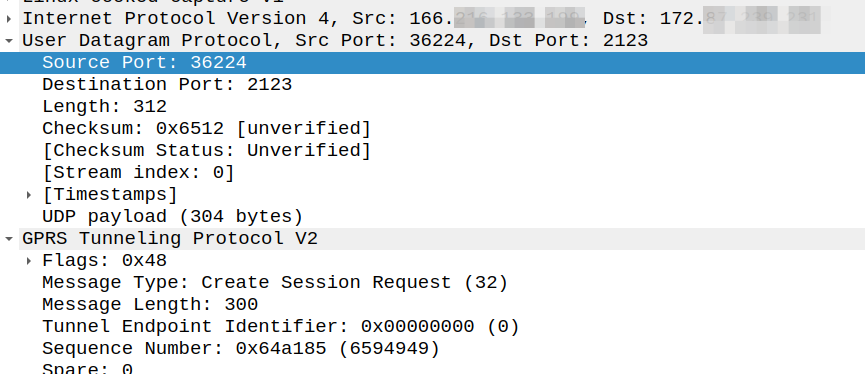Select the Internet Protocol Version 4 header row

point(432,19)
